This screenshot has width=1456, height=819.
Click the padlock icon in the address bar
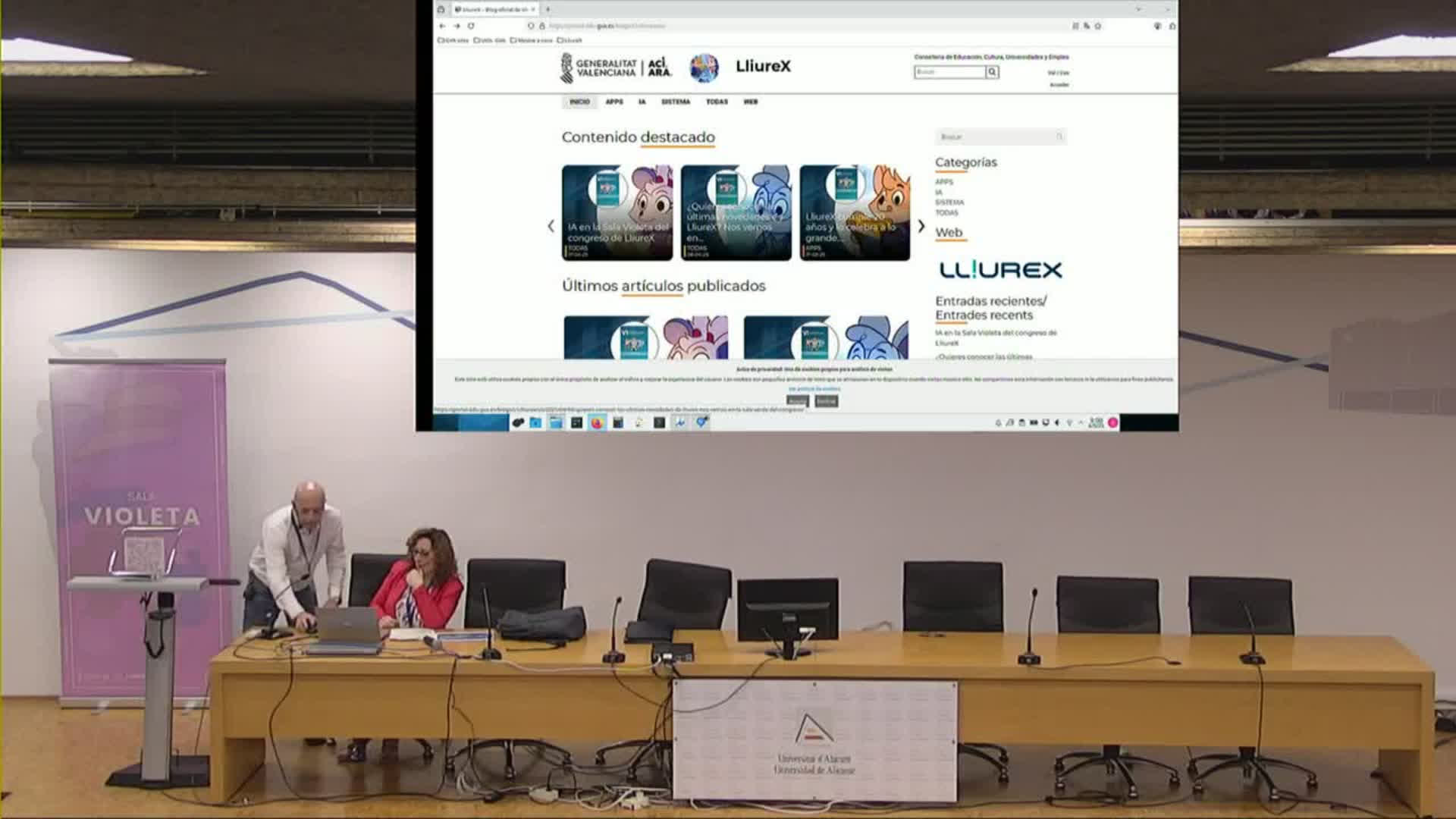coord(541,26)
